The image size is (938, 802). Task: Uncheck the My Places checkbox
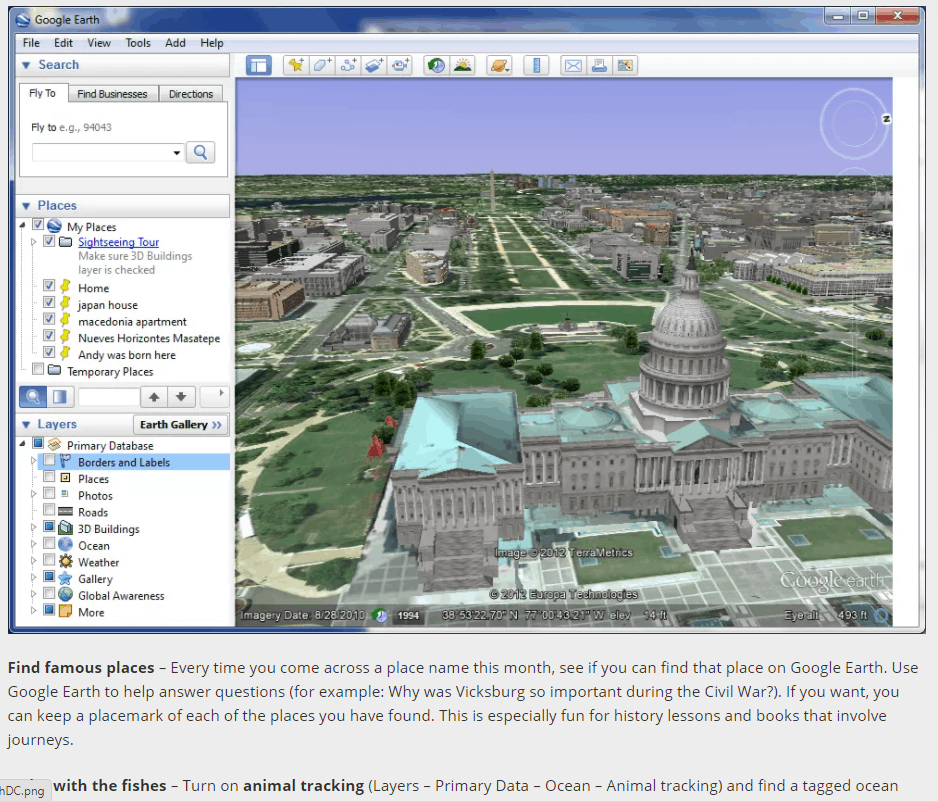click(x=38, y=225)
